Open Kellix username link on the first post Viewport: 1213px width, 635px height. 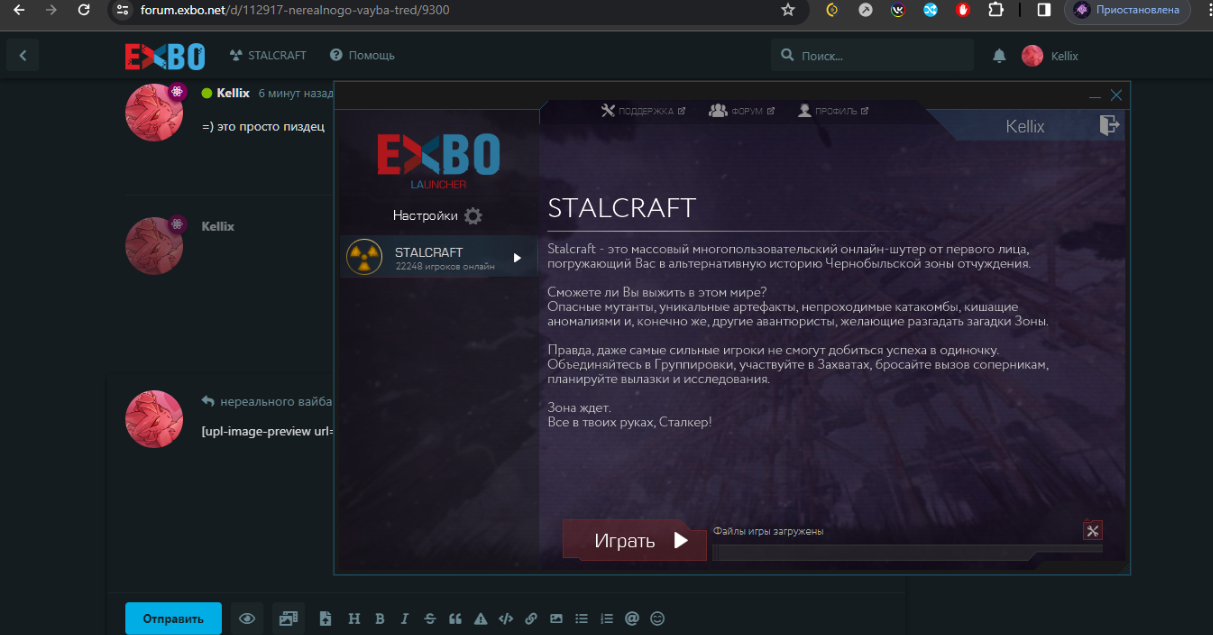pyautogui.click(x=233, y=93)
